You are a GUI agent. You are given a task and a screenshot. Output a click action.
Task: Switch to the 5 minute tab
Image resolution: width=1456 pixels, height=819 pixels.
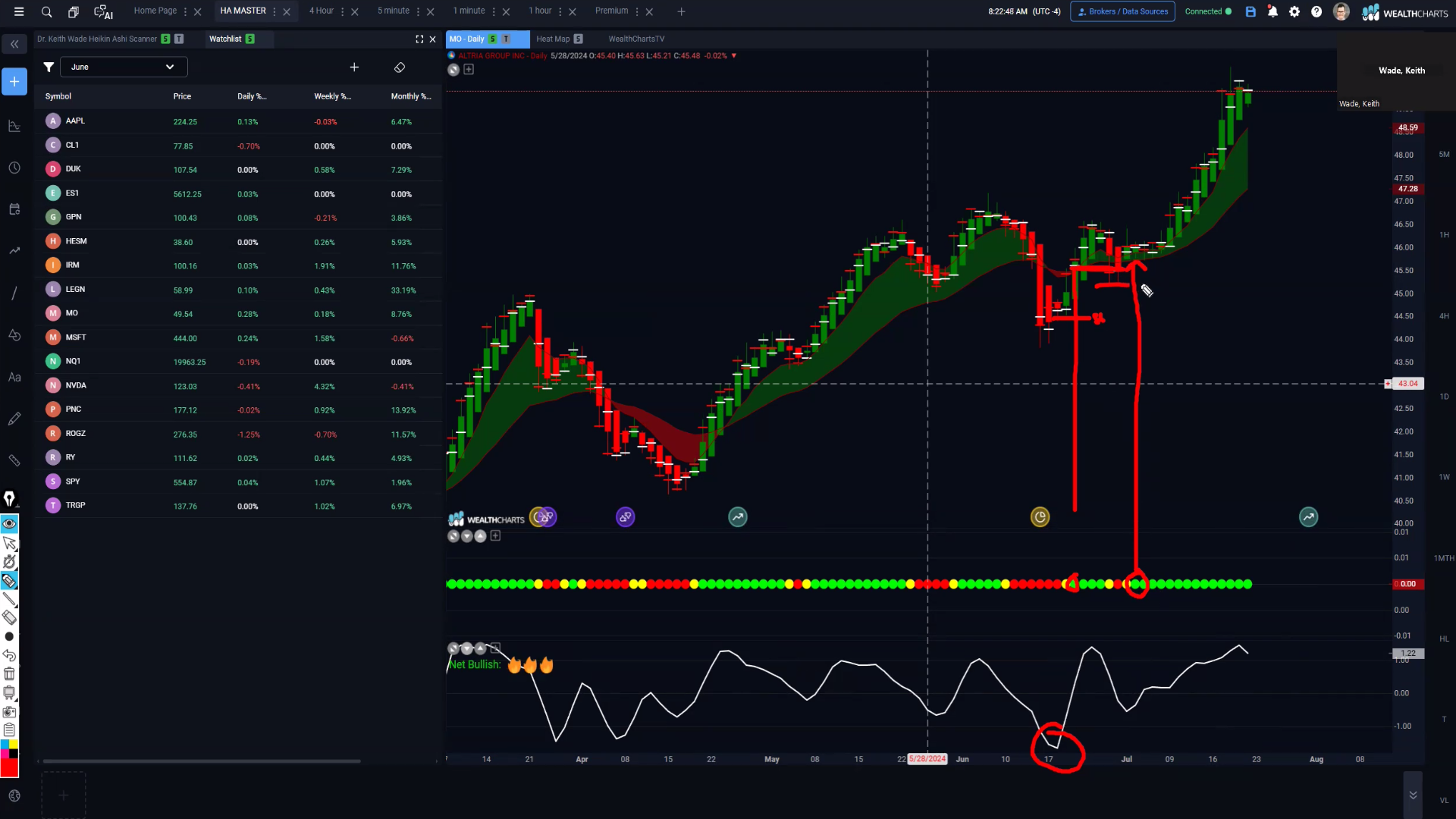click(x=394, y=11)
